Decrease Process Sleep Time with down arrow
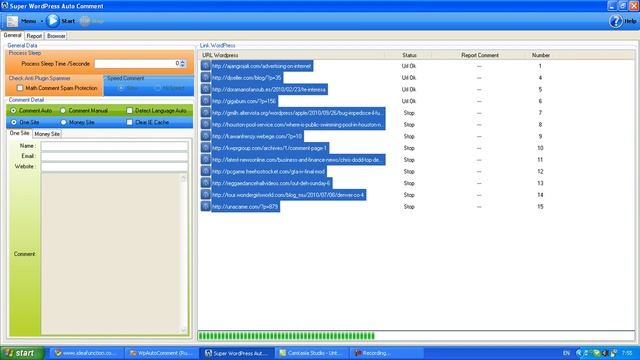Screen dimensions: 640x360 tap(182, 66)
